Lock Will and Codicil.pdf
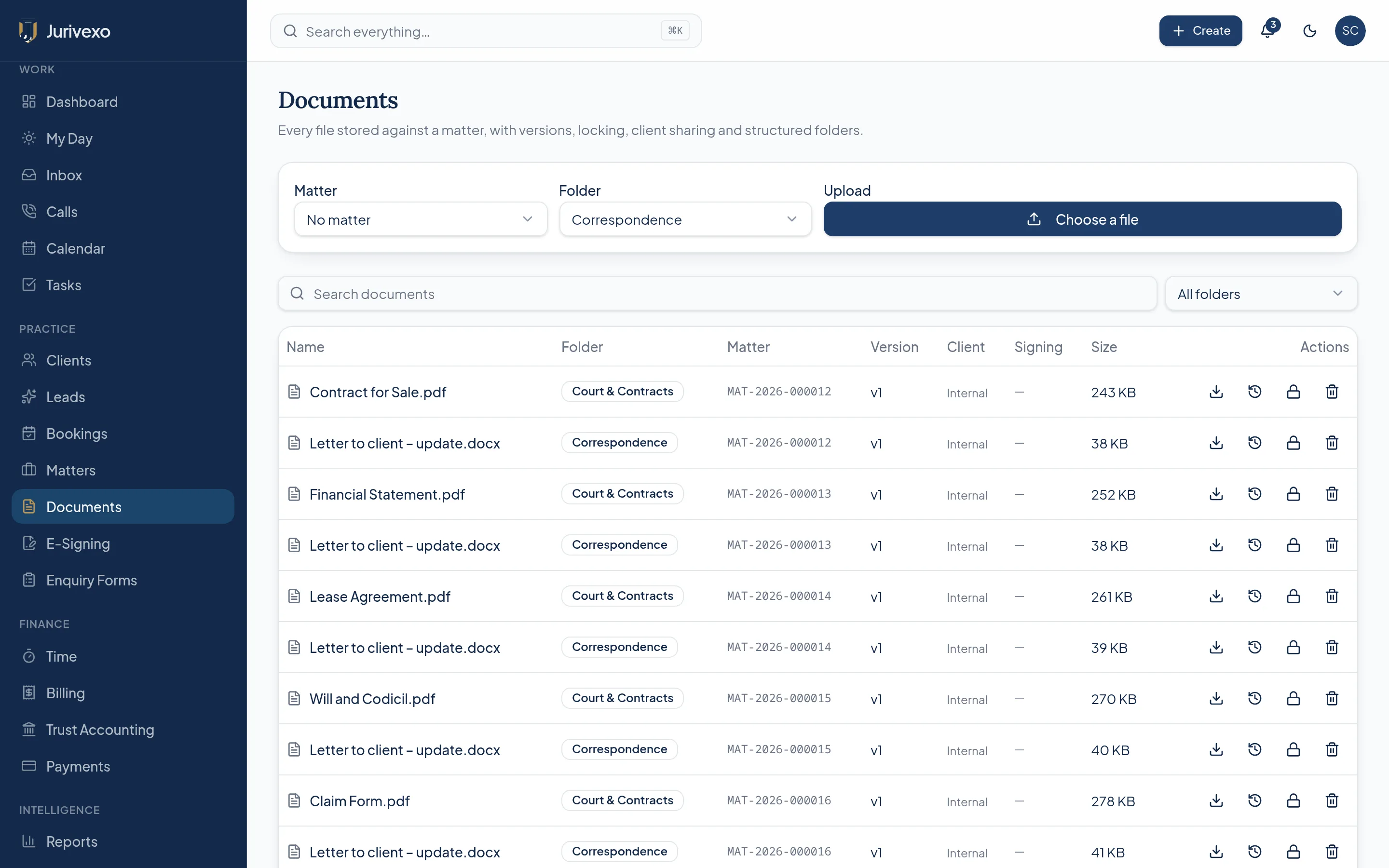The image size is (1389, 868). tap(1293, 698)
